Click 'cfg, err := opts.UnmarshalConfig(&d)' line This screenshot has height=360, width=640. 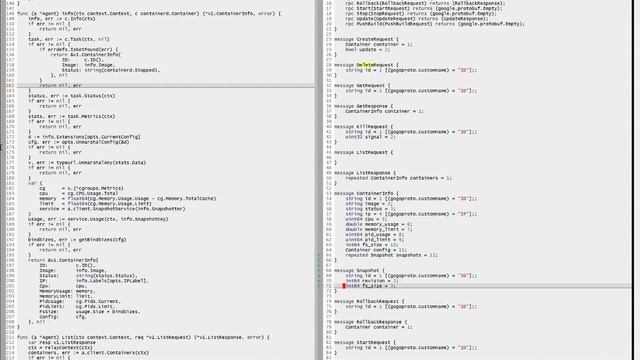tap(79, 142)
